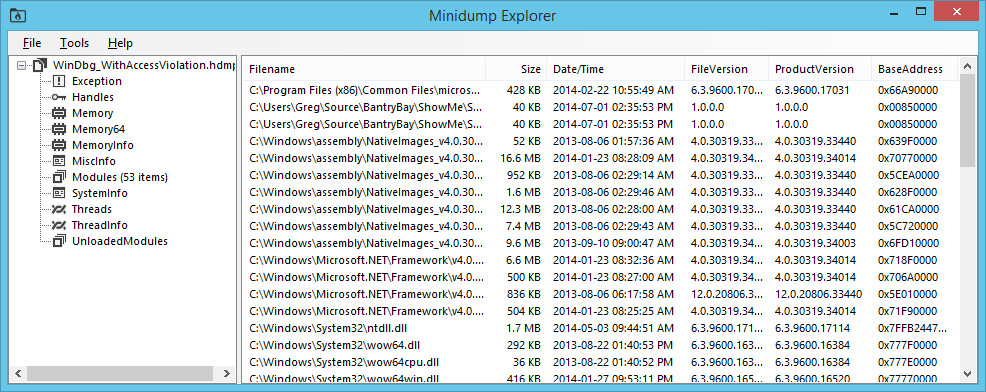Select the ntdll.dll module row
This screenshot has width=986, height=392.
(x=601, y=328)
